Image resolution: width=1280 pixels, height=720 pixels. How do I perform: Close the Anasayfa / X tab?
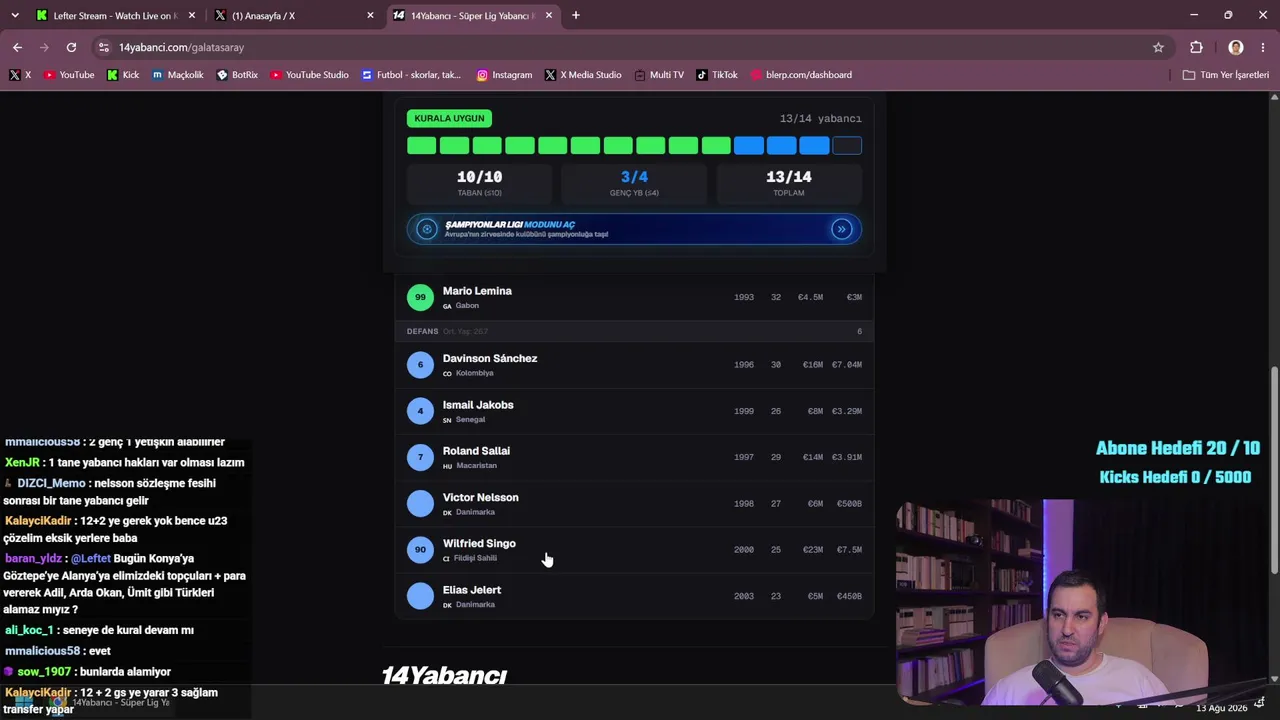point(370,15)
